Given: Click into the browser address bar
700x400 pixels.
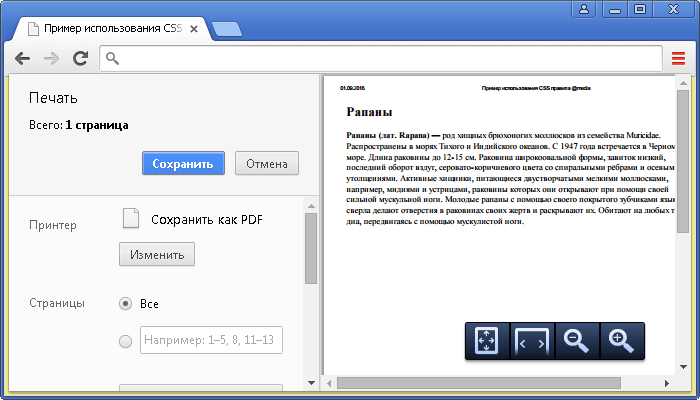Looking at the screenshot, I should (x=381, y=58).
